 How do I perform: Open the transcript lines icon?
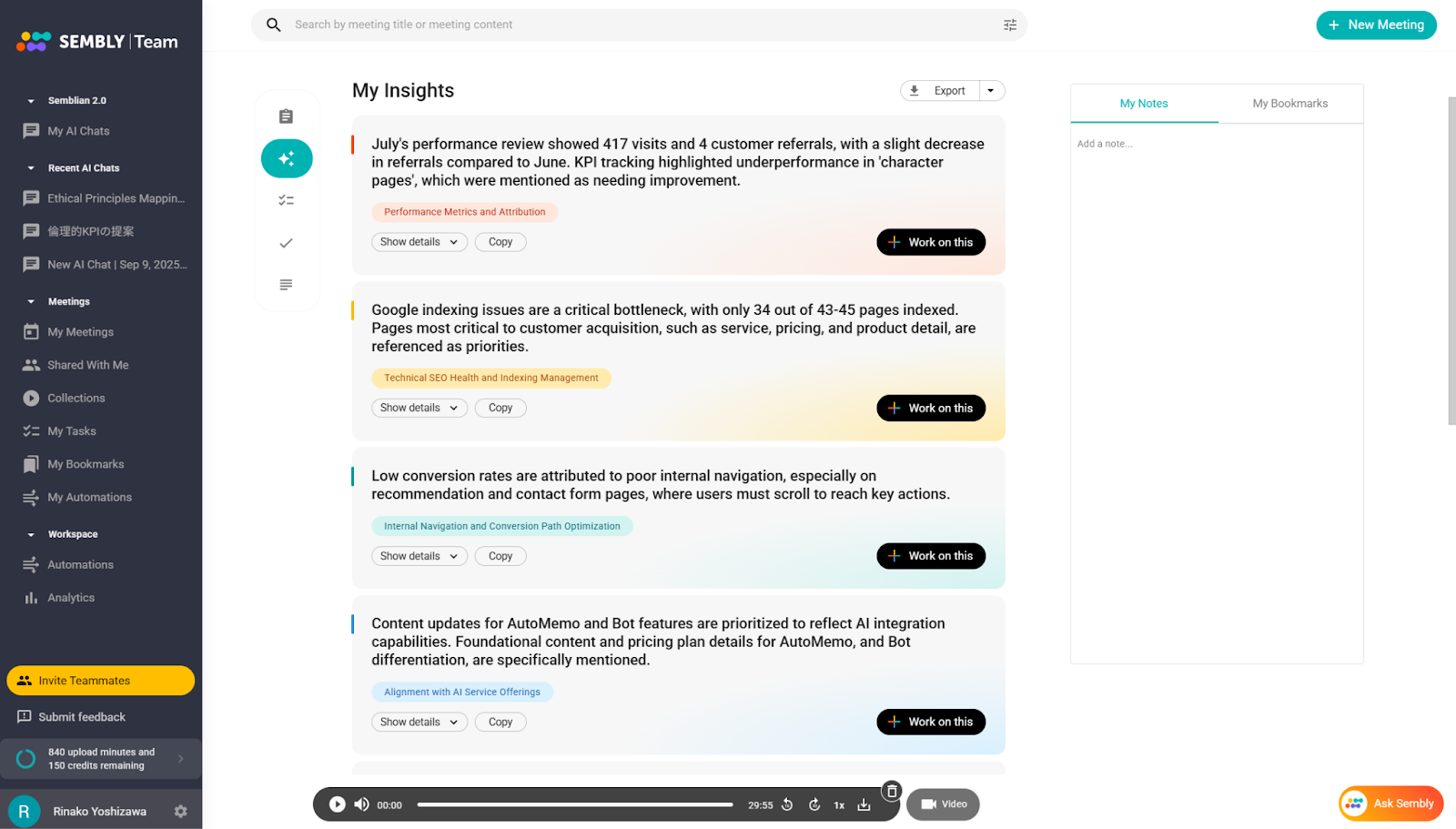[286, 285]
